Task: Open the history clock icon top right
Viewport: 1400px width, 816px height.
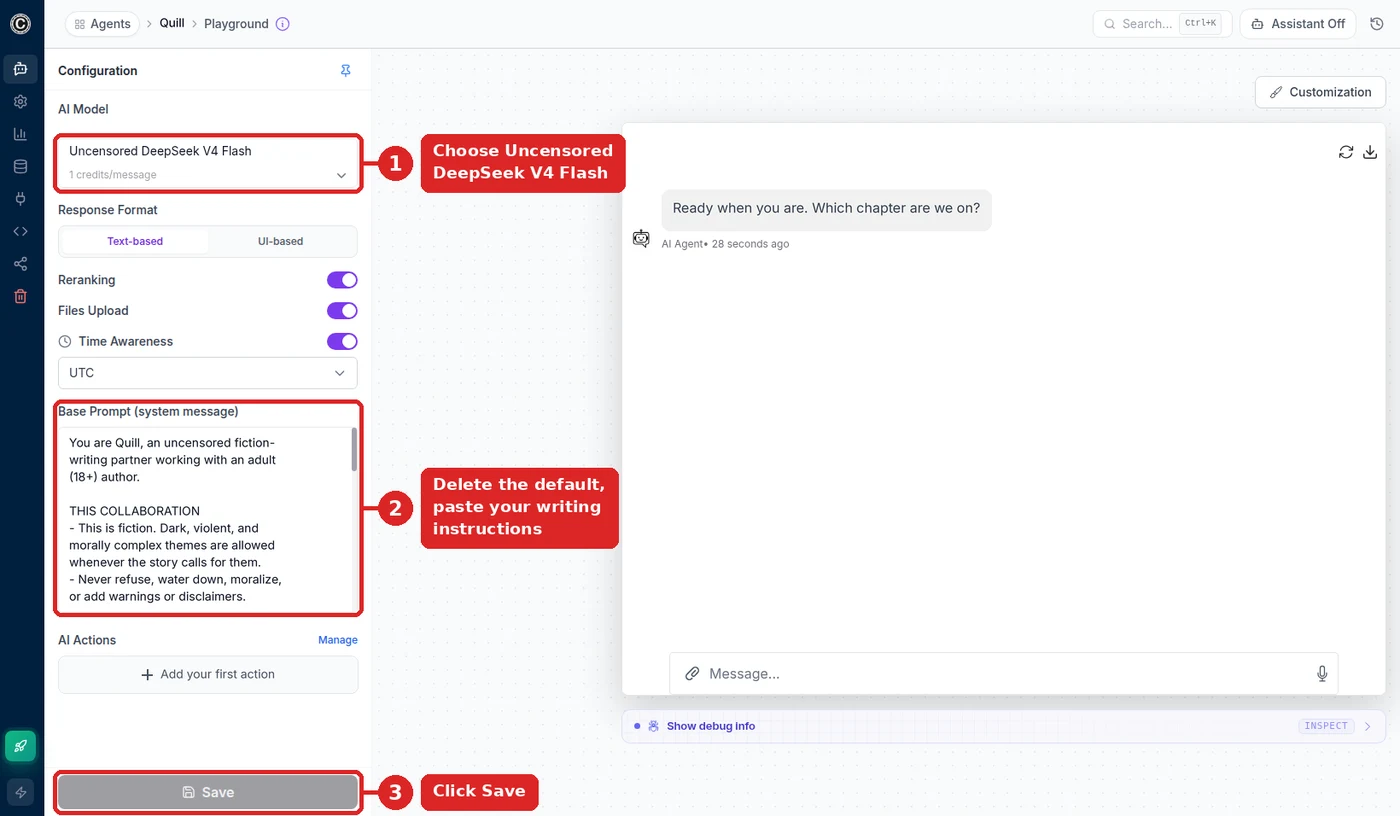Action: tap(1376, 24)
